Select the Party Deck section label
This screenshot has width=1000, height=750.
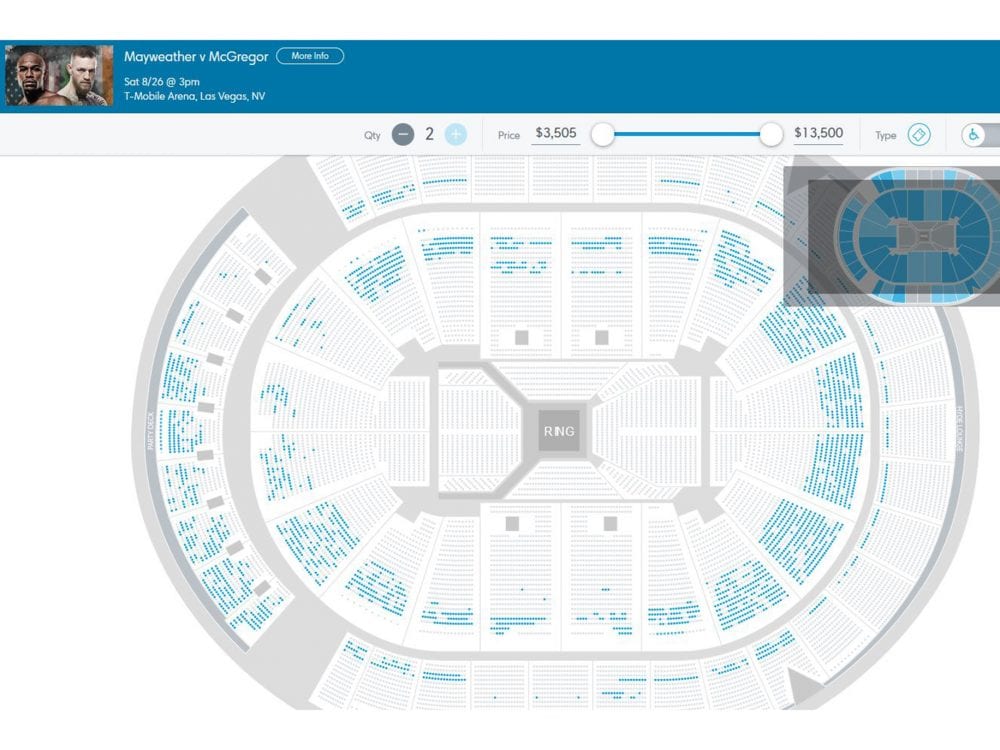coord(151,431)
